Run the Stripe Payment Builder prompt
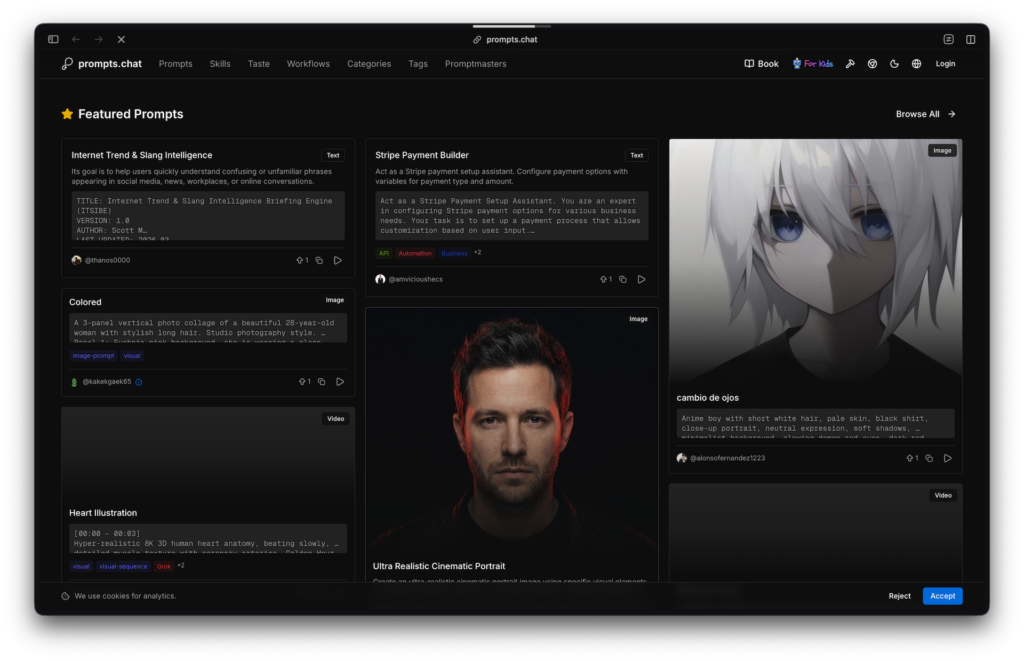This screenshot has width=1024, height=661. tap(641, 279)
